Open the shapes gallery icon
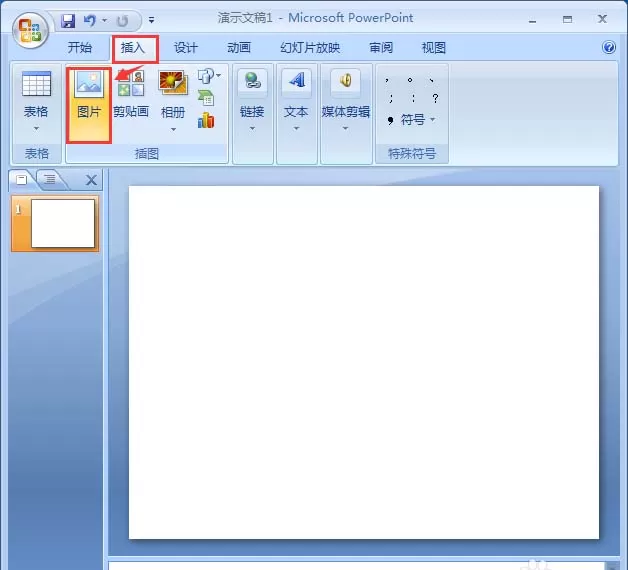The width and height of the screenshot is (628, 570). pyautogui.click(x=206, y=75)
